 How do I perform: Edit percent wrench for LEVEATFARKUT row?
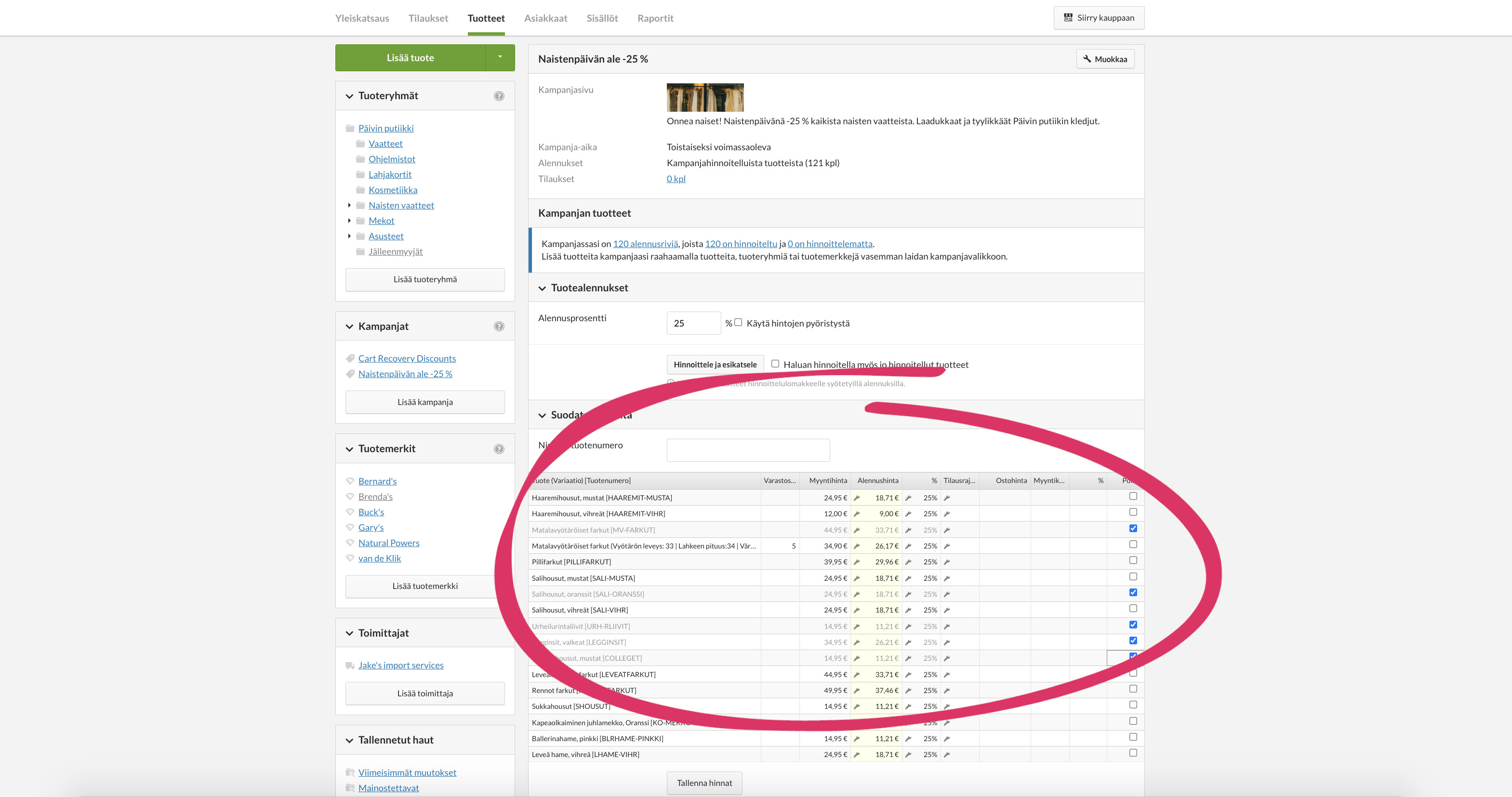pos(947,674)
